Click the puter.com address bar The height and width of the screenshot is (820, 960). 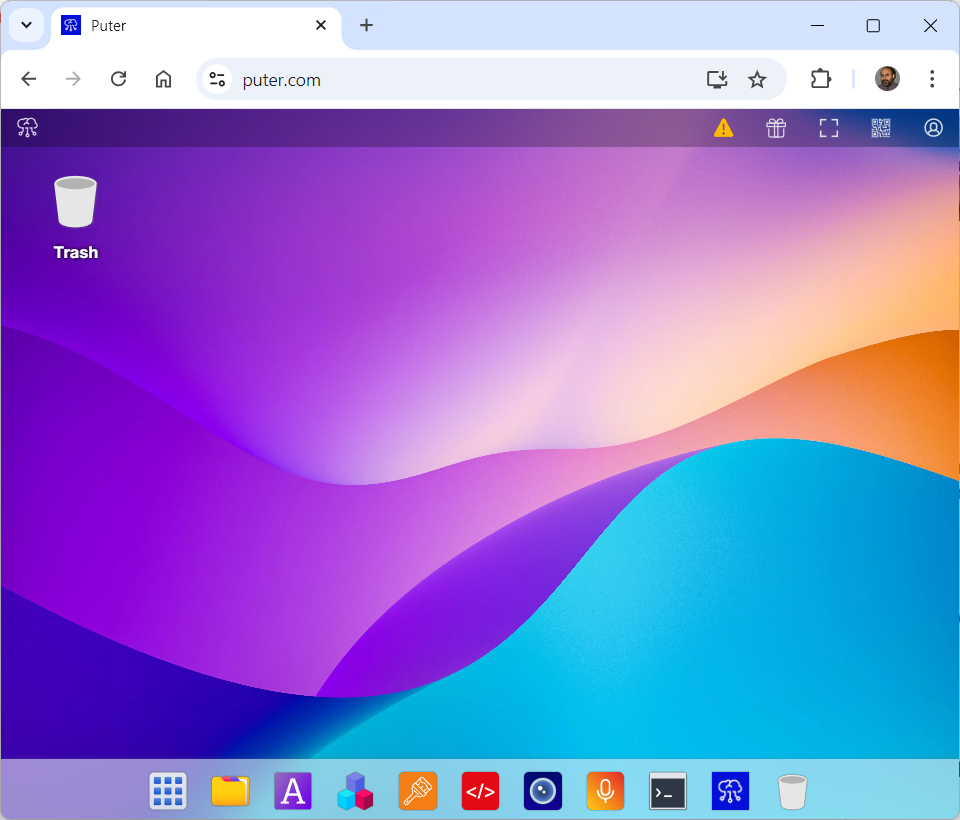450,80
